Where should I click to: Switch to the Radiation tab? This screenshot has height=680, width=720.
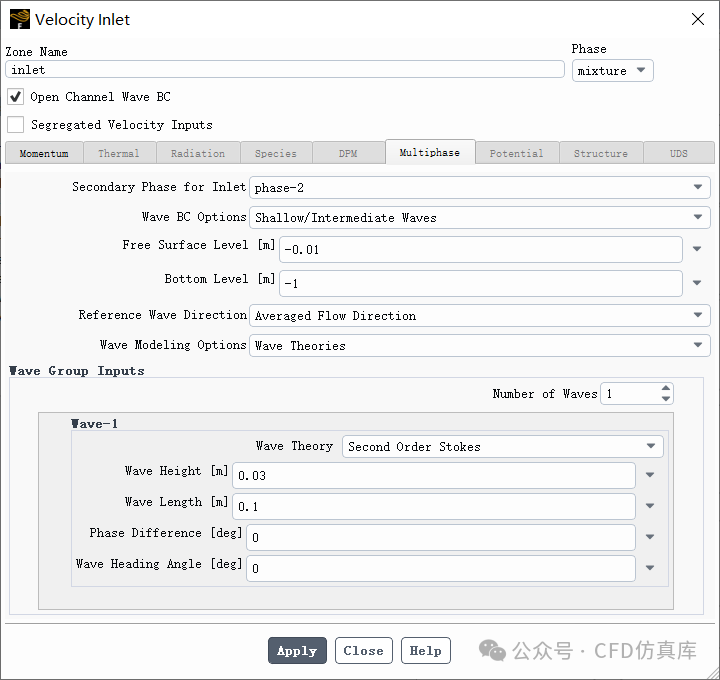198,153
